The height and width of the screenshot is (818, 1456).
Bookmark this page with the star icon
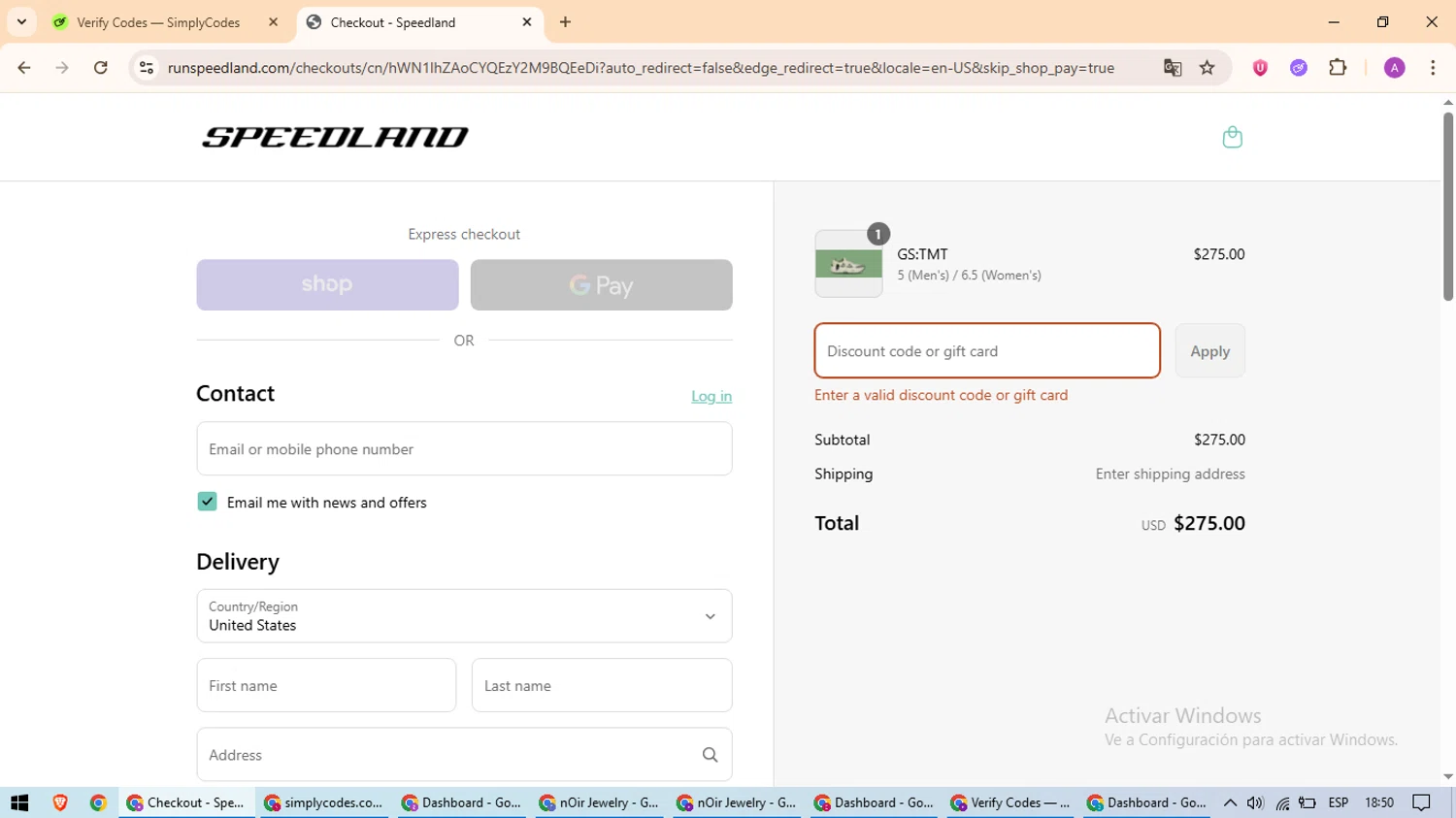[x=1208, y=68]
